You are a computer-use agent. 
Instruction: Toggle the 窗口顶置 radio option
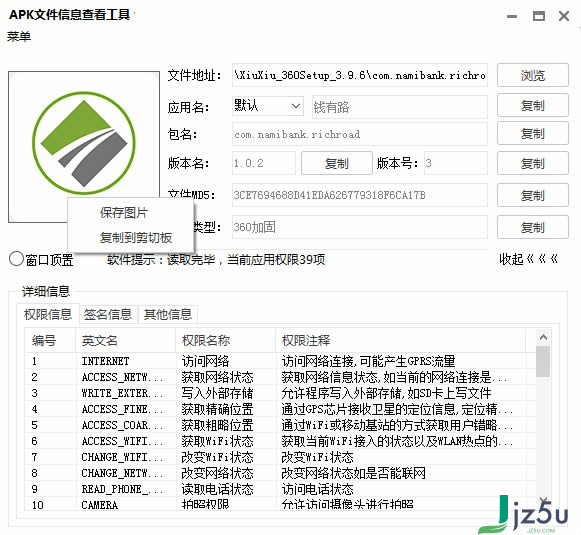tap(41, 259)
